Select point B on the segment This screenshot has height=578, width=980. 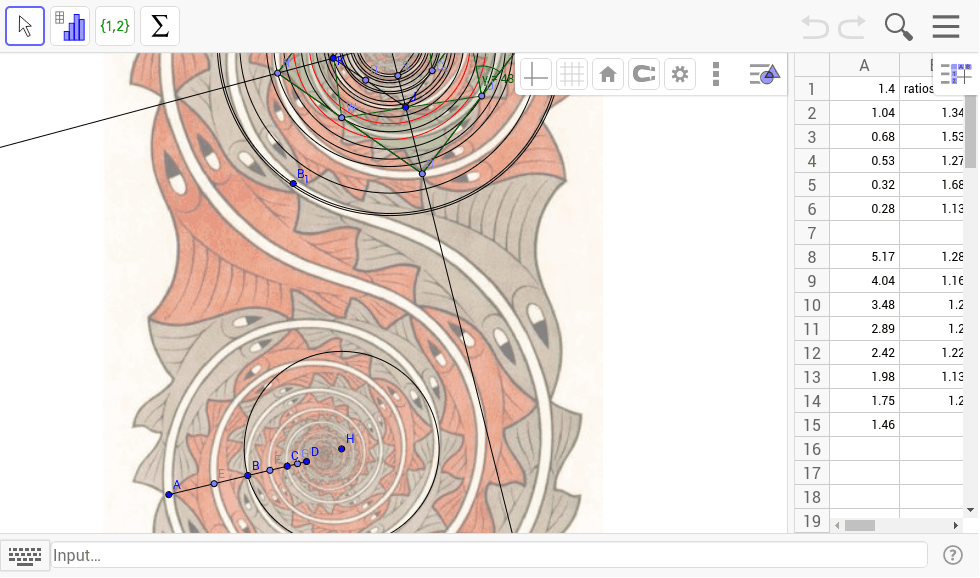coord(248,476)
